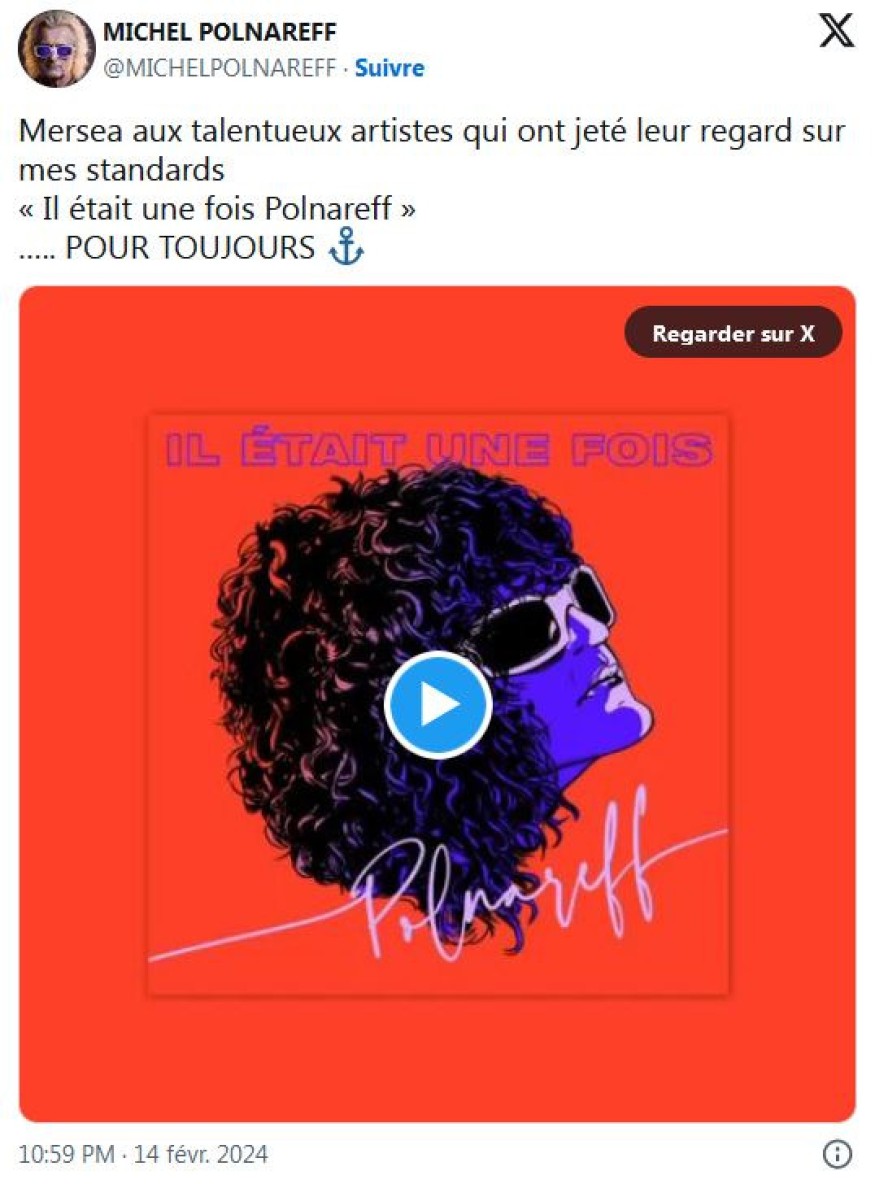This screenshot has height=1184, width=875.
Task: Select the album cover thumbnail
Action: (x=439, y=704)
